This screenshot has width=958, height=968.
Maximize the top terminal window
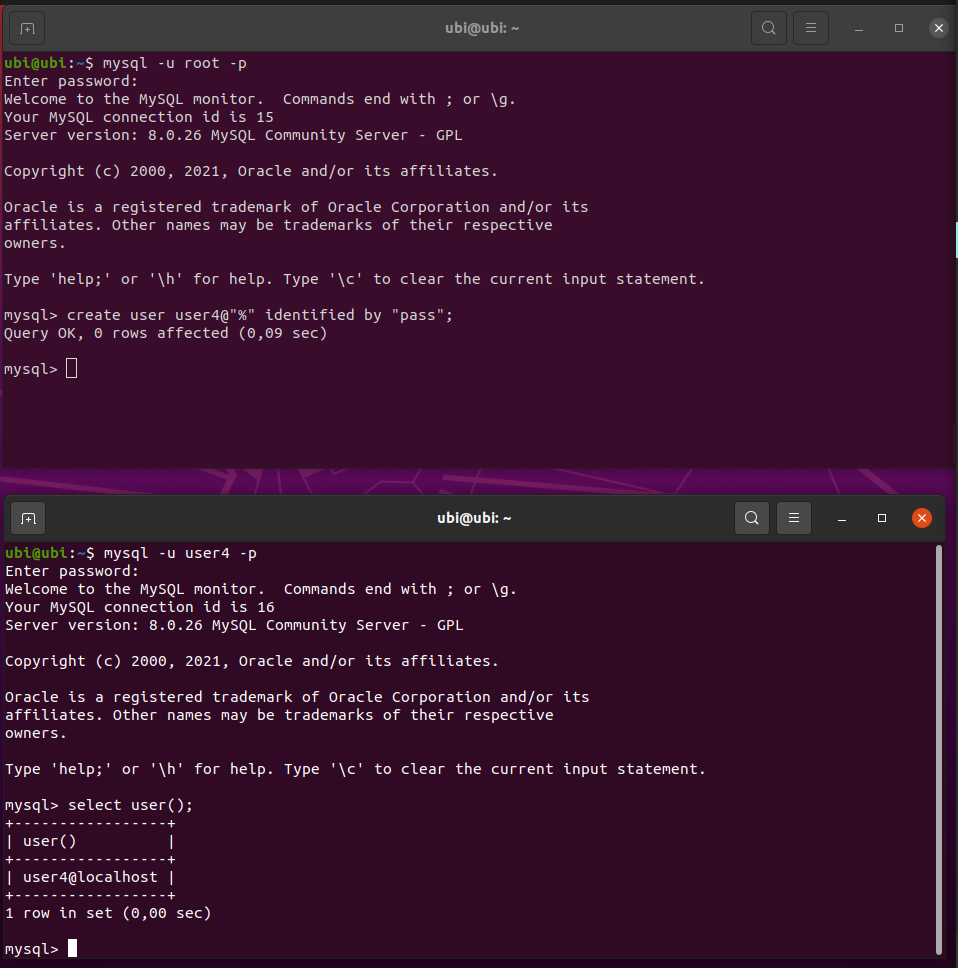pos(899,28)
